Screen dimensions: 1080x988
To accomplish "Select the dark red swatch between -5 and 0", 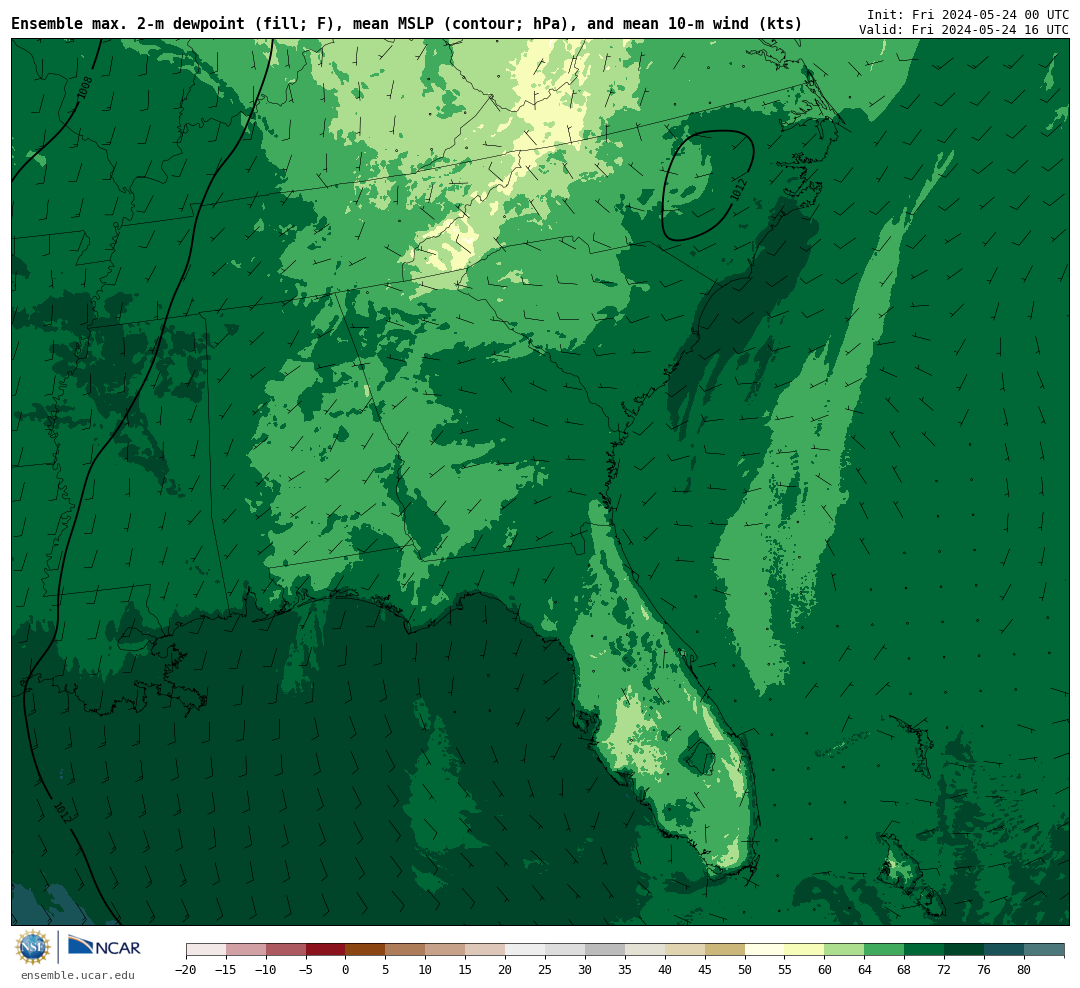I will tap(326, 950).
